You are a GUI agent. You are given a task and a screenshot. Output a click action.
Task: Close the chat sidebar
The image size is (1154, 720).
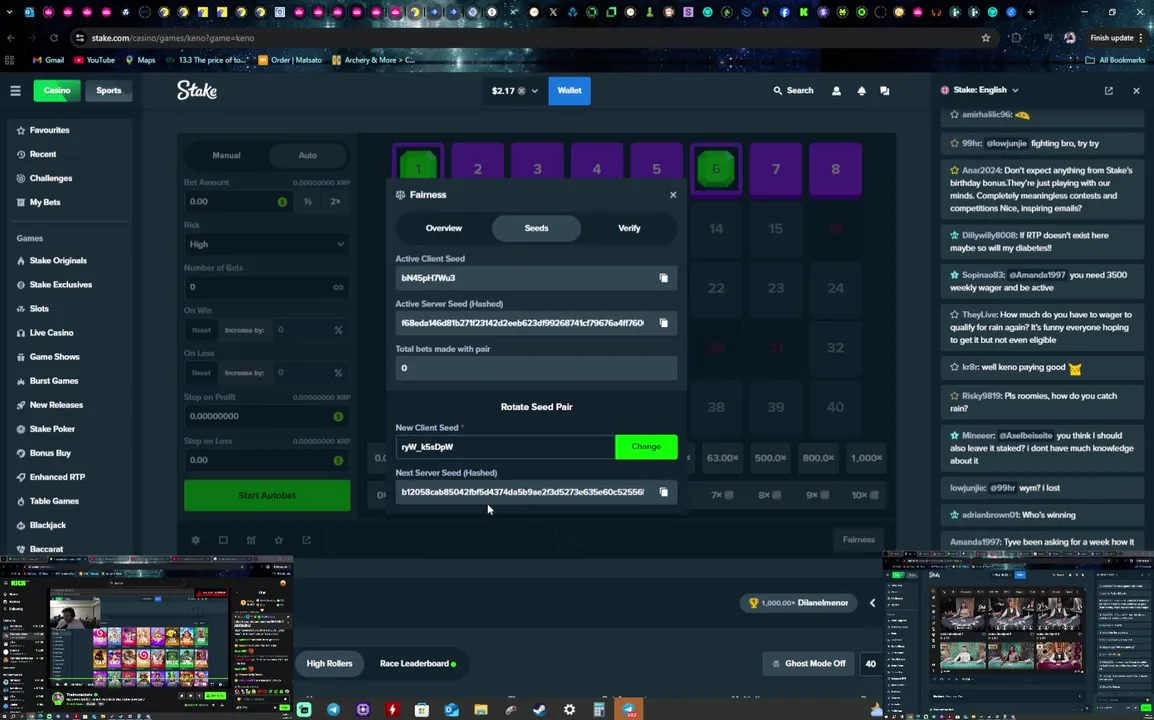(x=1136, y=91)
